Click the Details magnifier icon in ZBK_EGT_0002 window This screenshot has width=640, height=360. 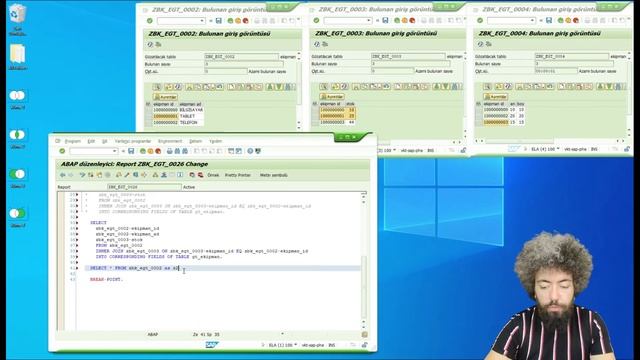click(x=157, y=87)
